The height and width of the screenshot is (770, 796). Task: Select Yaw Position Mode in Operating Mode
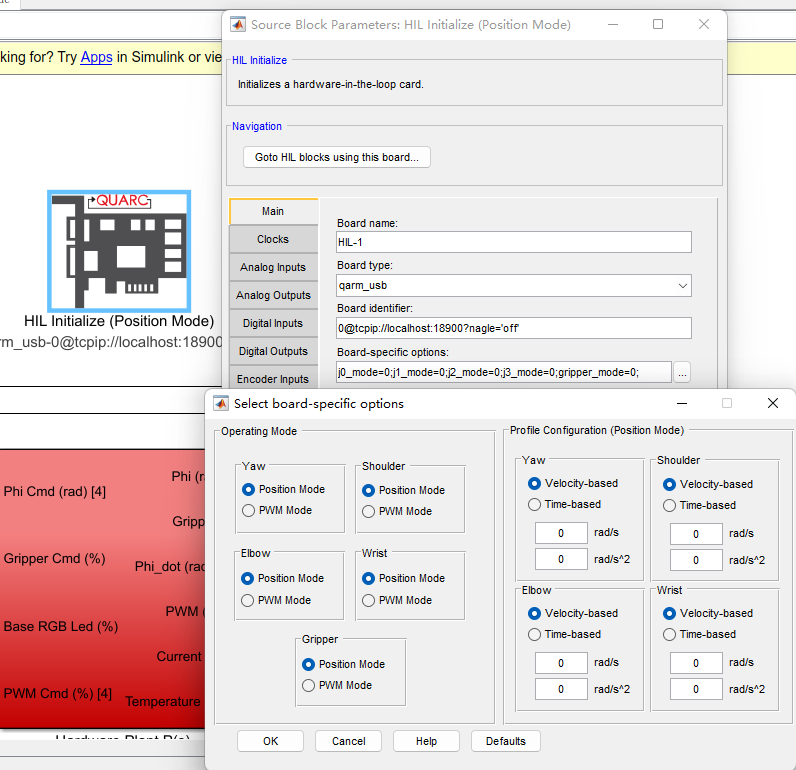(x=248, y=489)
